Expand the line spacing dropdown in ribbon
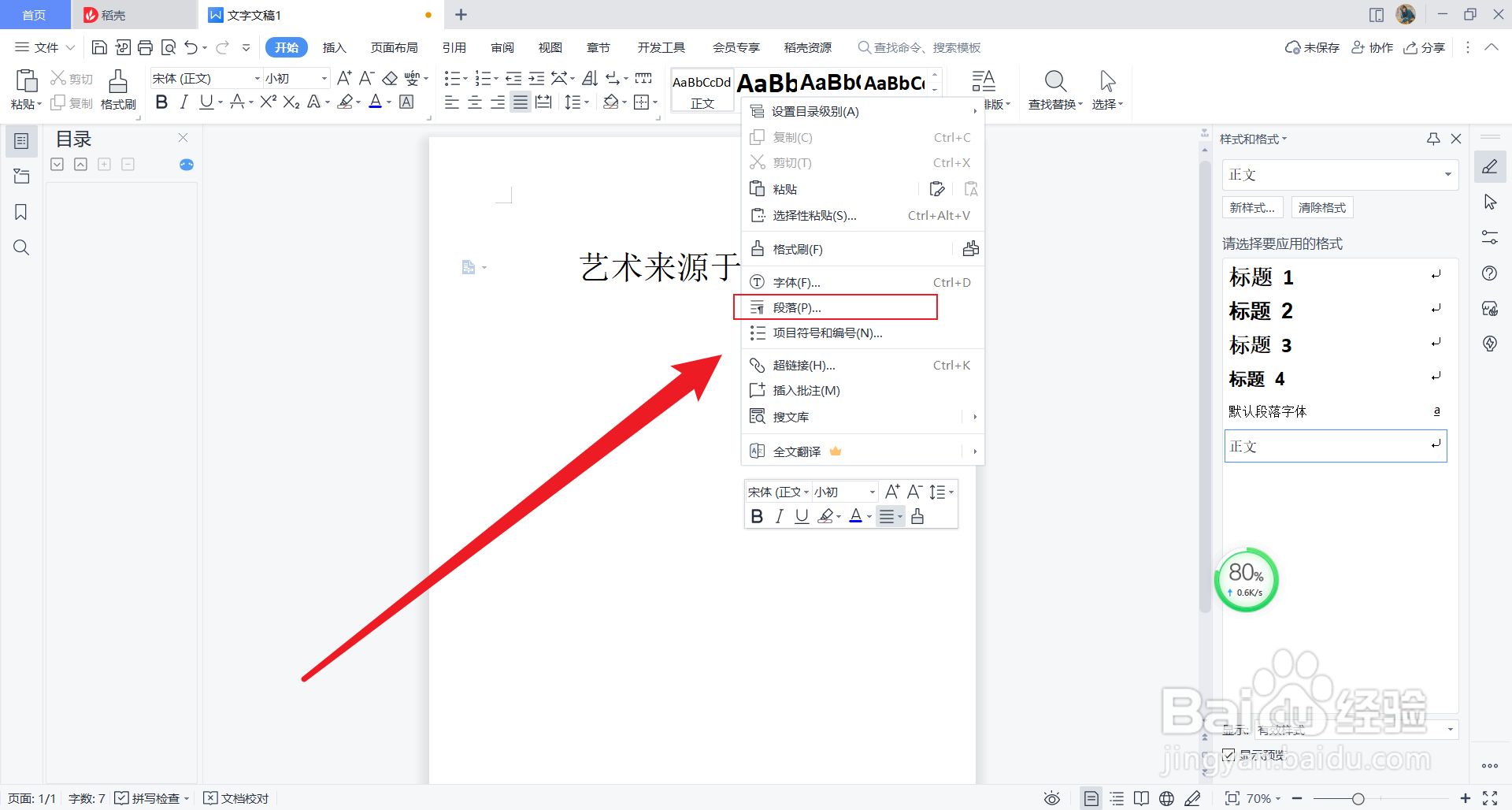 coord(587,102)
